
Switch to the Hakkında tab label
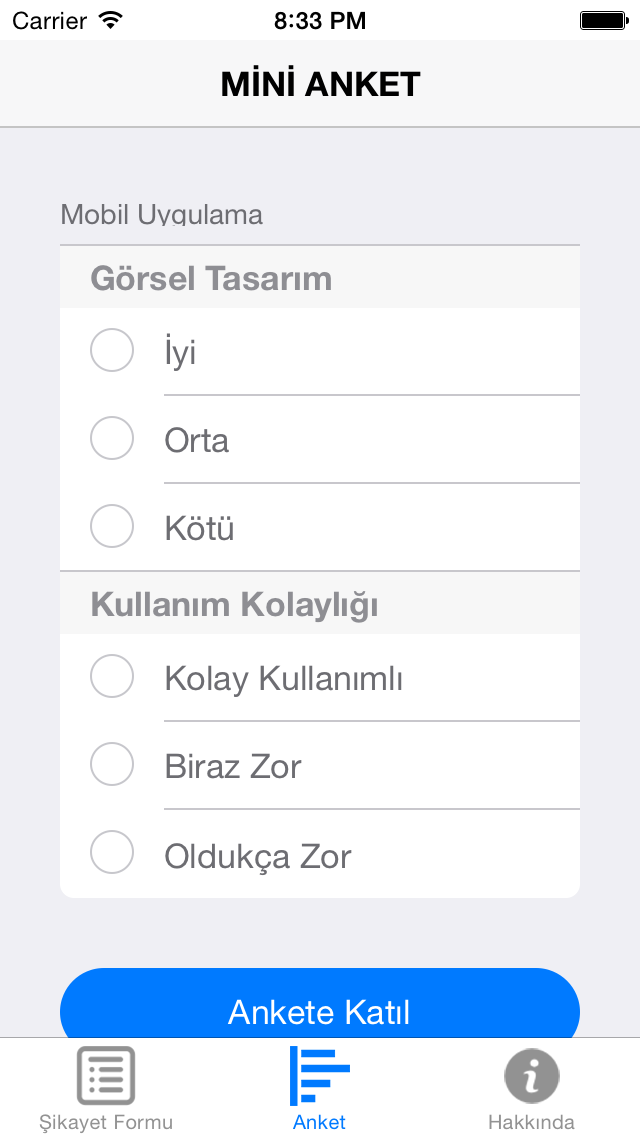[531, 1122]
